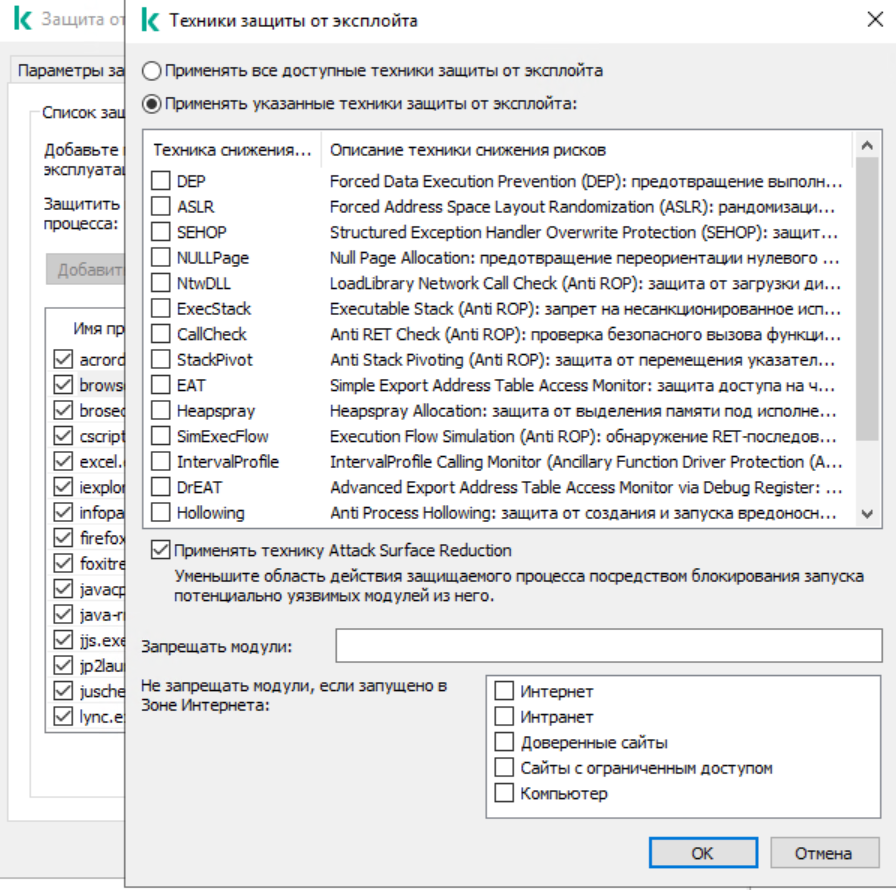This screenshot has height=890, width=896.
Task: Close the exploit techniques dialog
Action: click(875, 20)
